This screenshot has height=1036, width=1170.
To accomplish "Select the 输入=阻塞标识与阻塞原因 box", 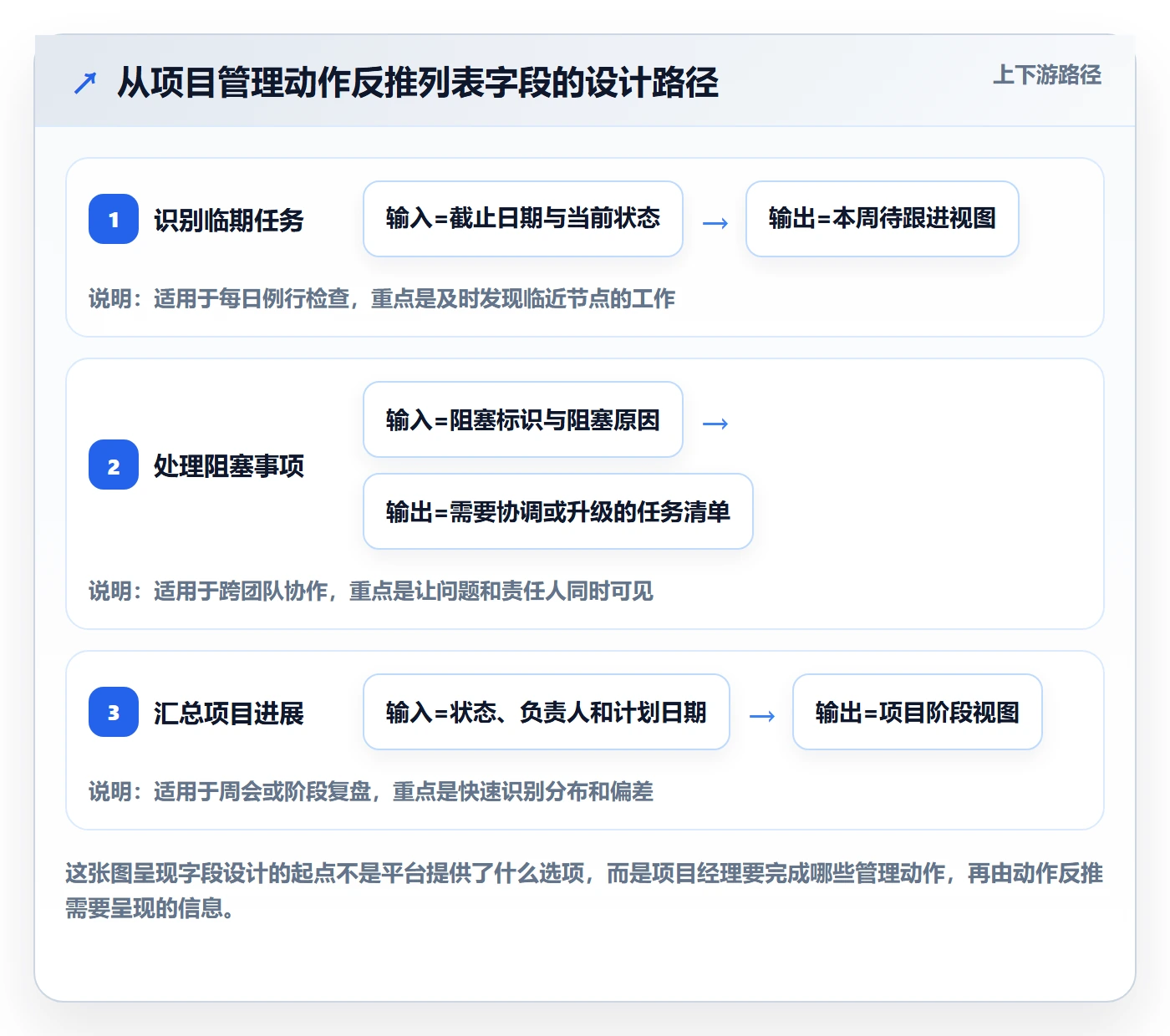I will click(x=523, y=419).
